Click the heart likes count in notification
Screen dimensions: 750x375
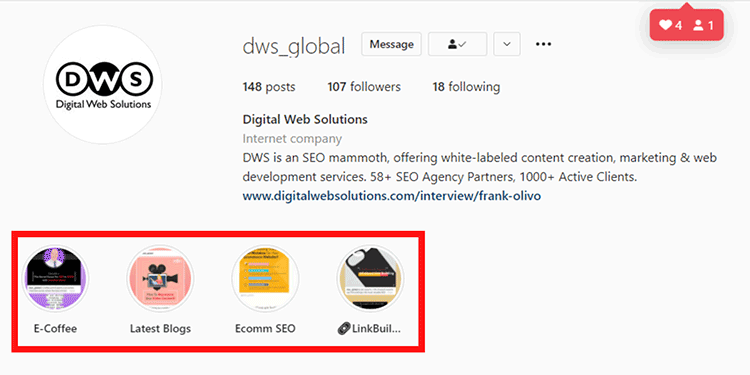click(x=671, y=25)
